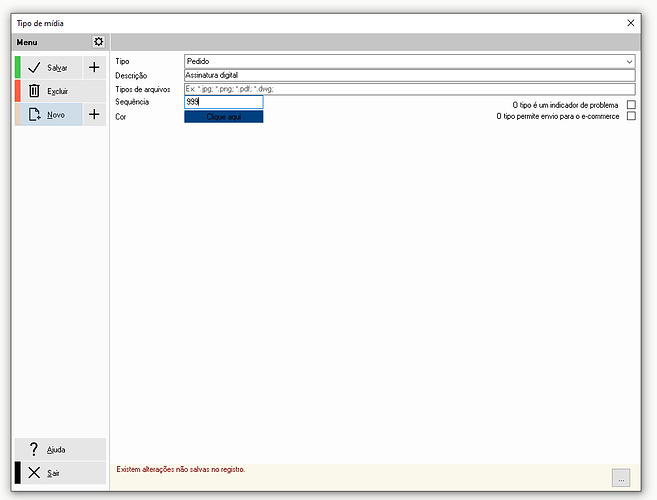Click the Ajuda question mark icon
Screen dimensions: 657x500
coord(34,449)
